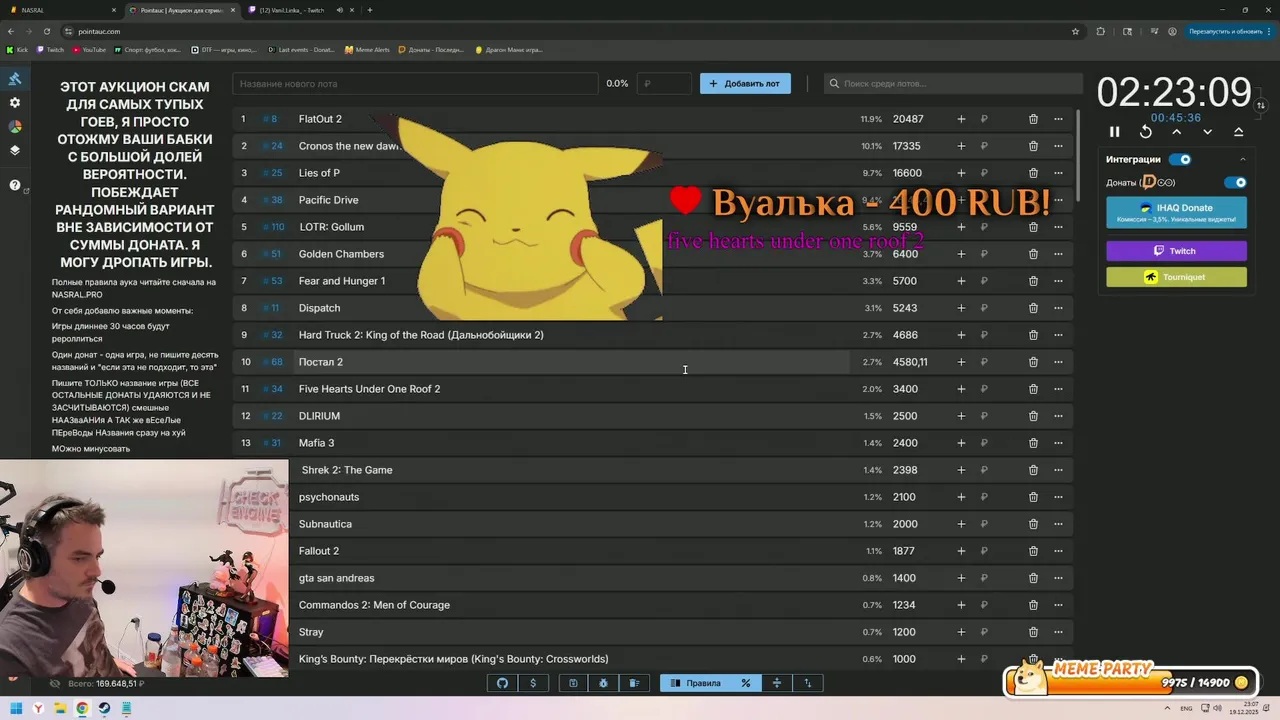The height and width of the screenshot is (720, 1280).
Task: Open the layers icon in left sidebar
Action: (x=15, y=151)
